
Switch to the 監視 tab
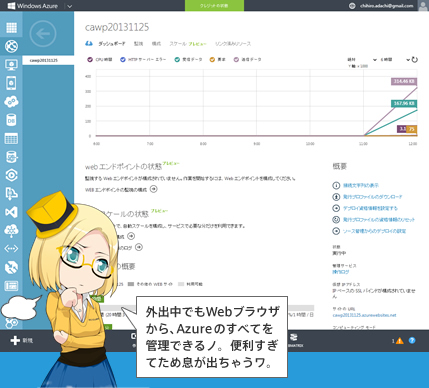coord(138,44)
